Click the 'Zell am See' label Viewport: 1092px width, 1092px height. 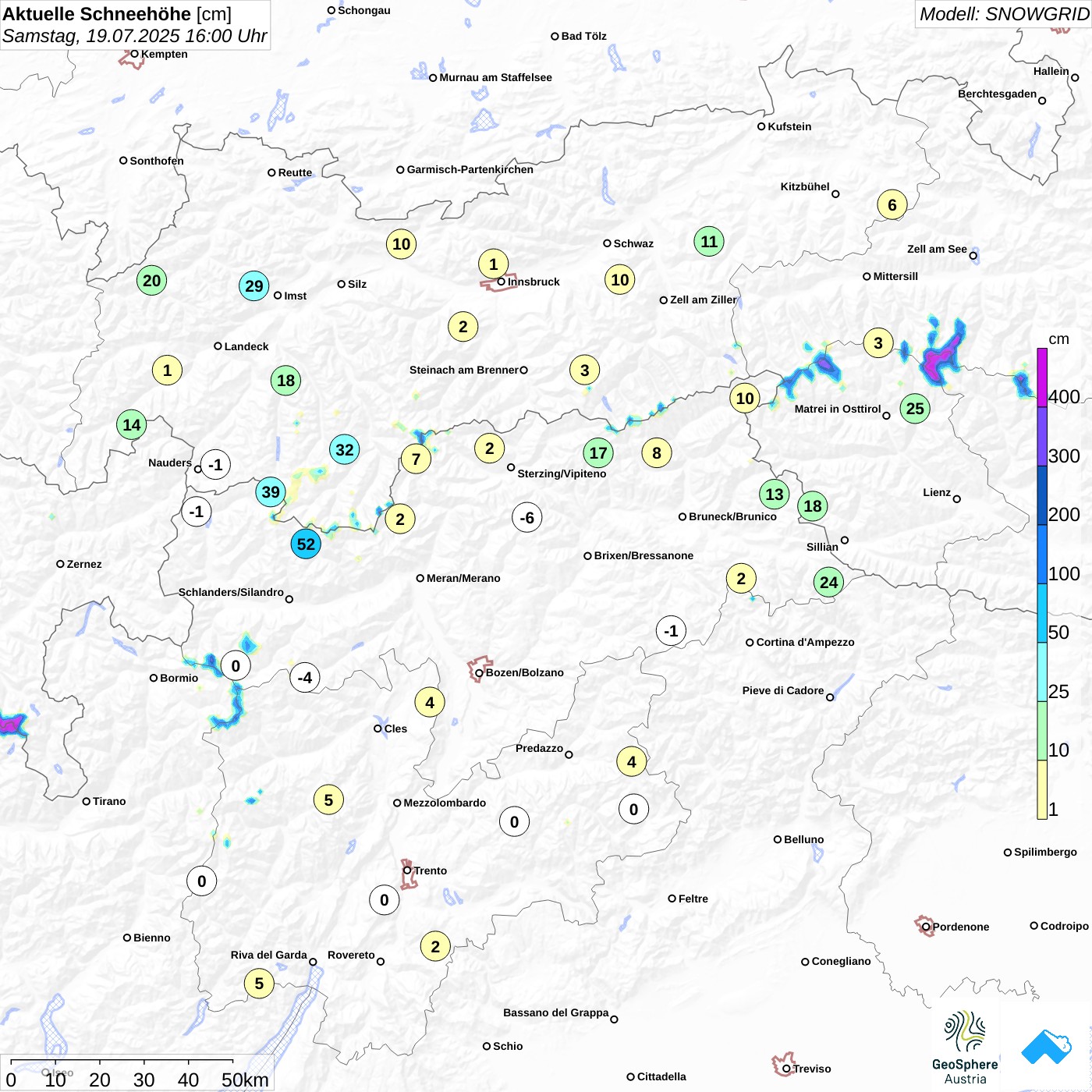[x=937, y=249]
